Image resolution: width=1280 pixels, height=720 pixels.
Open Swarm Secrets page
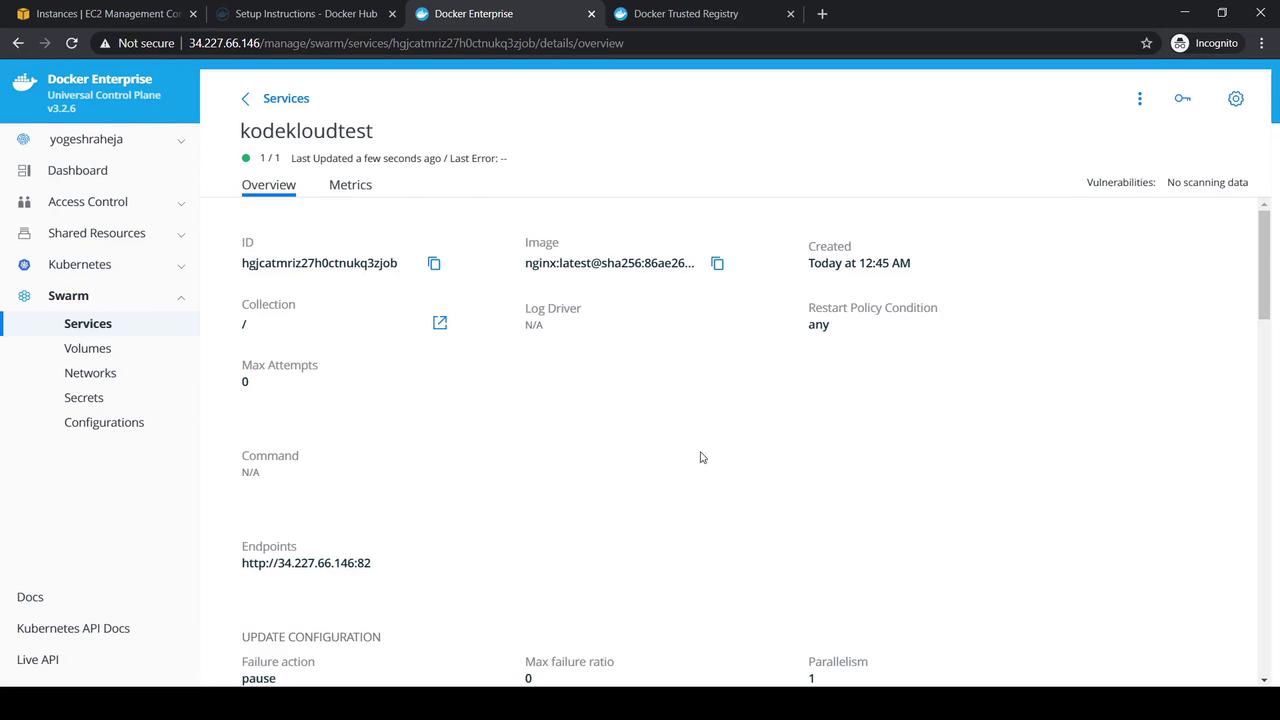pos(84,397)
